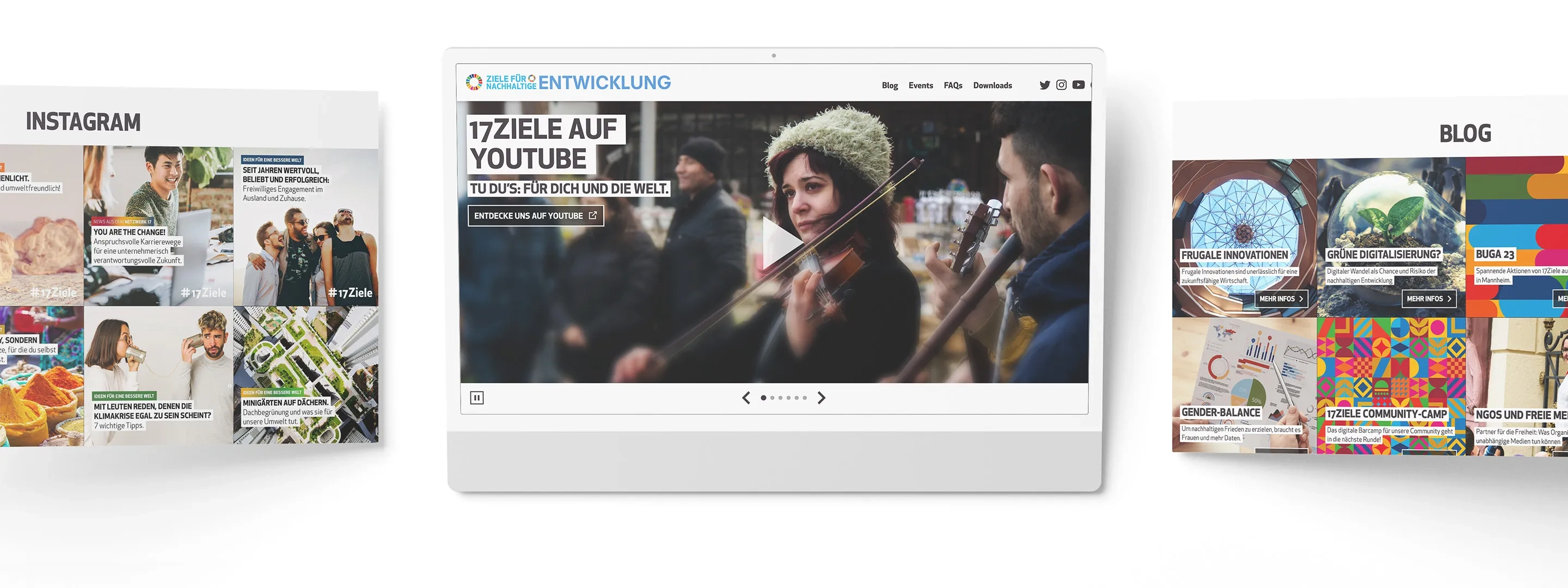1568x588 pixels.
Task: Go to next slide arrow
Action: point(821,398)
